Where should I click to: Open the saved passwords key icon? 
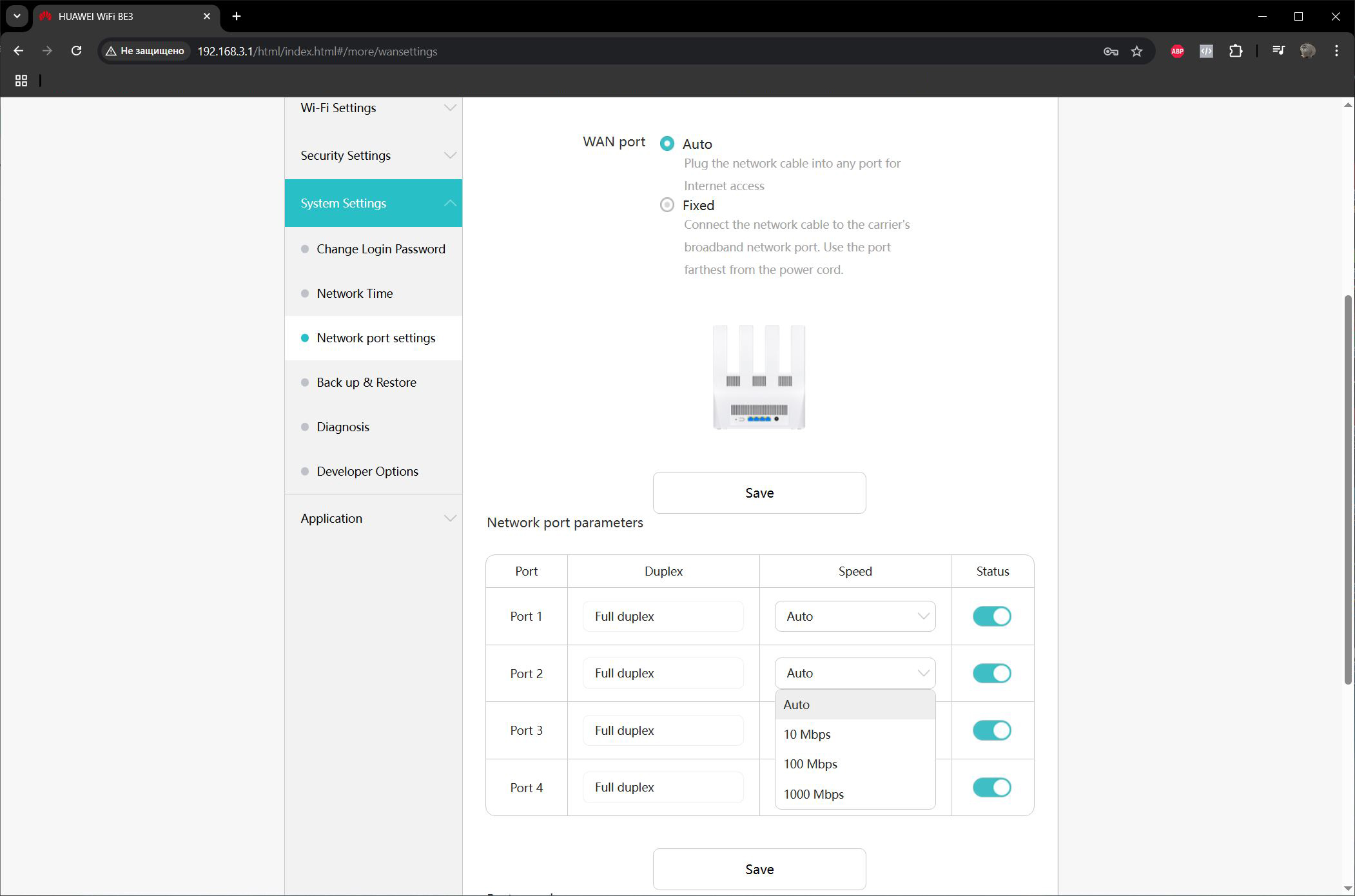click(x=1110, y=51)
